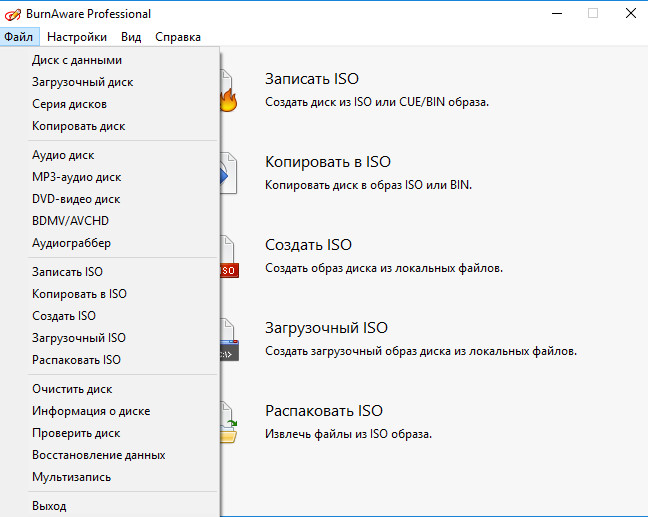Minimize the BurnAware Professional window
Screen dimensions: 648x517
click(x=557, y=14)
